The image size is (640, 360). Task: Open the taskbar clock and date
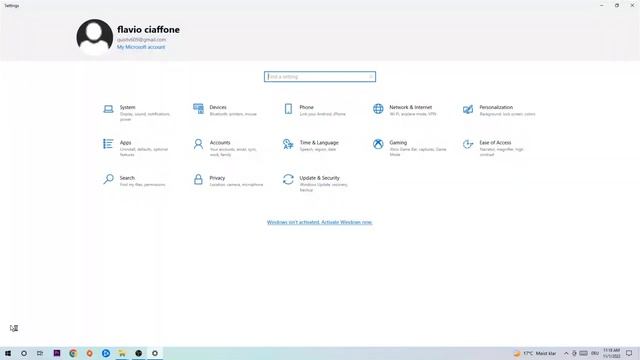coord(612,353)
